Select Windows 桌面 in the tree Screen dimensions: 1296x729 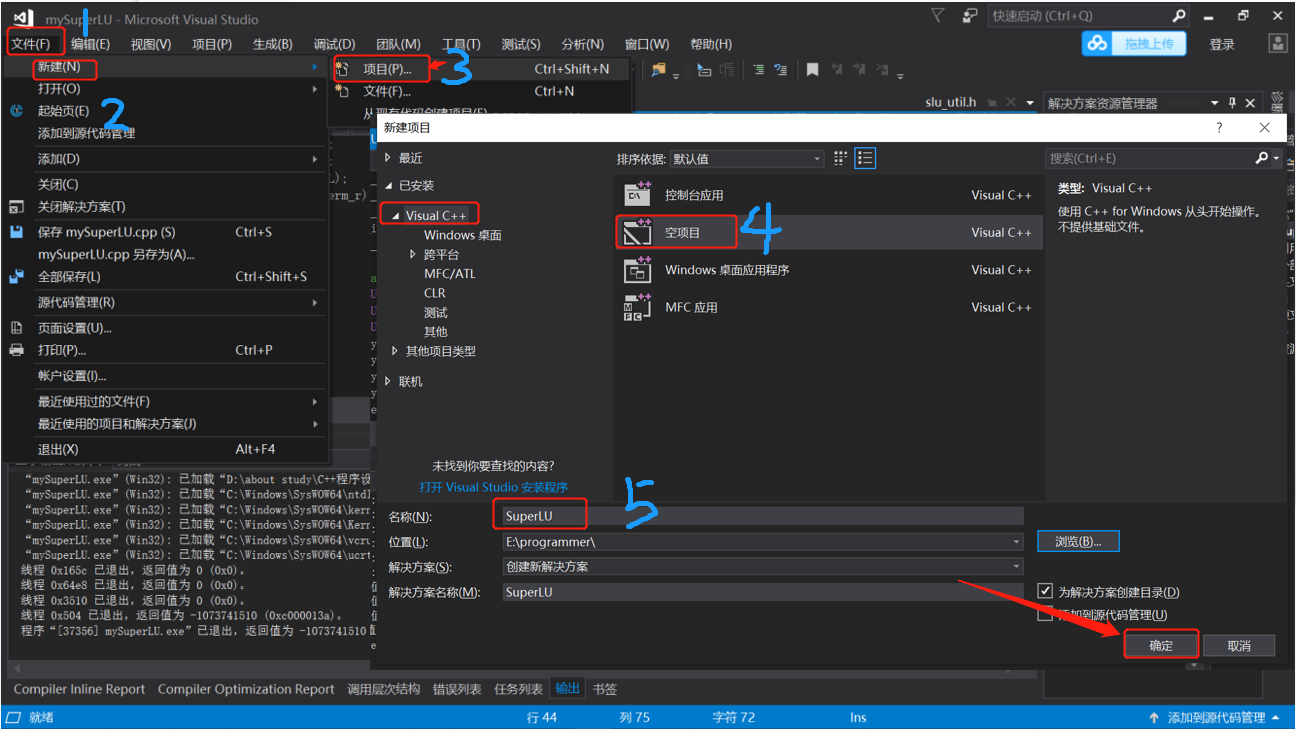(x=463, y=235)
